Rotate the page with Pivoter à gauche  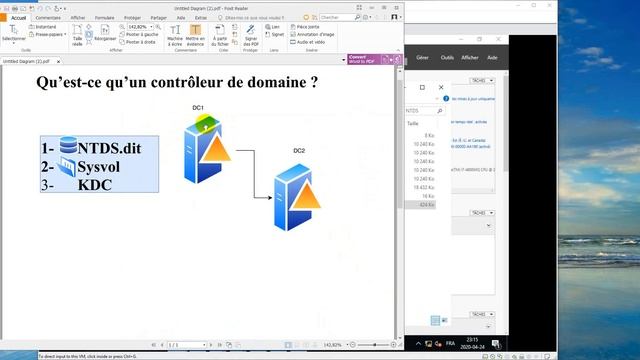[139, 35]
